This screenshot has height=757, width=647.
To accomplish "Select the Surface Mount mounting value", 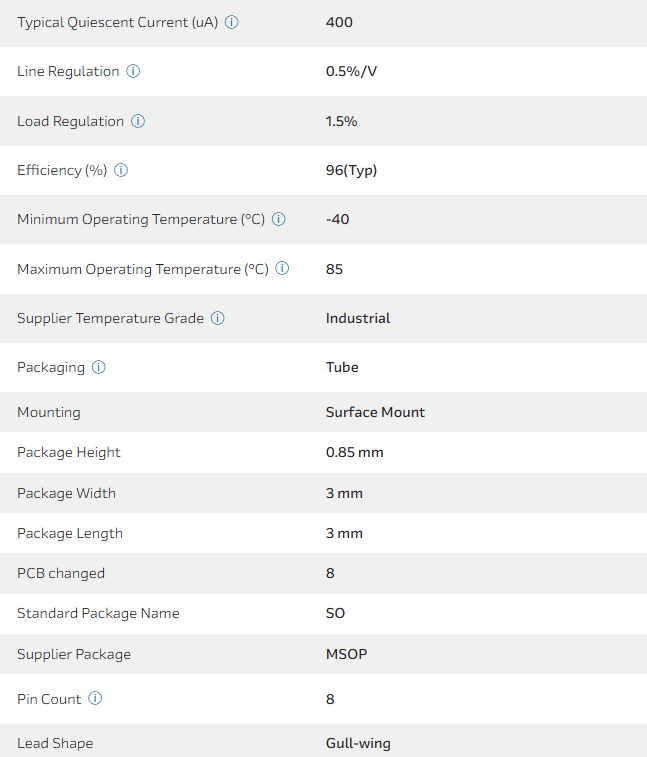I will 375,412.
